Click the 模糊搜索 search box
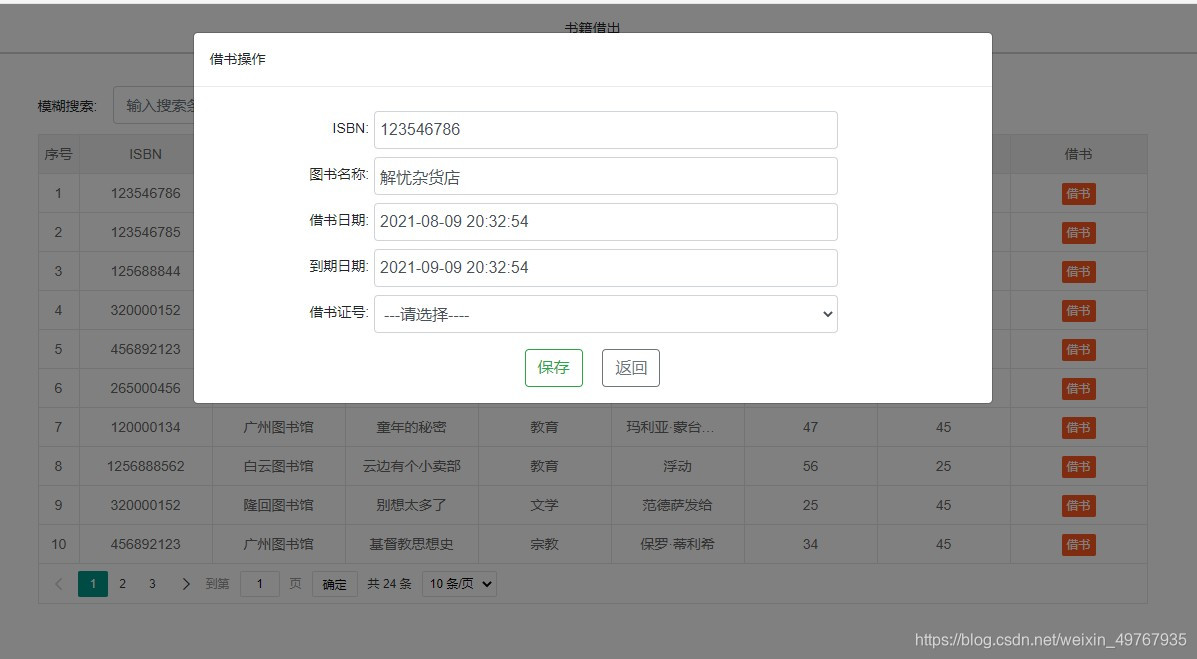 154,105
